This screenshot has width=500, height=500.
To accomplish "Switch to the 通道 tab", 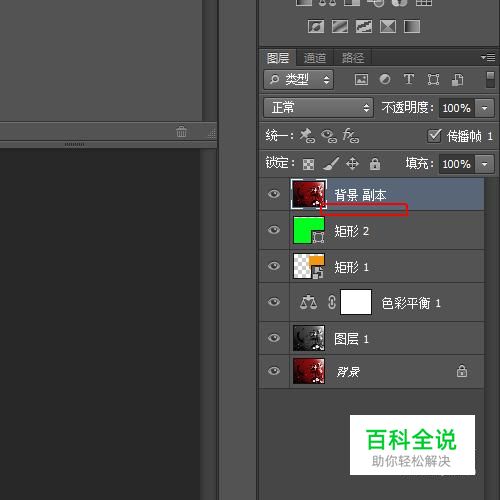I will coord(315,58).
